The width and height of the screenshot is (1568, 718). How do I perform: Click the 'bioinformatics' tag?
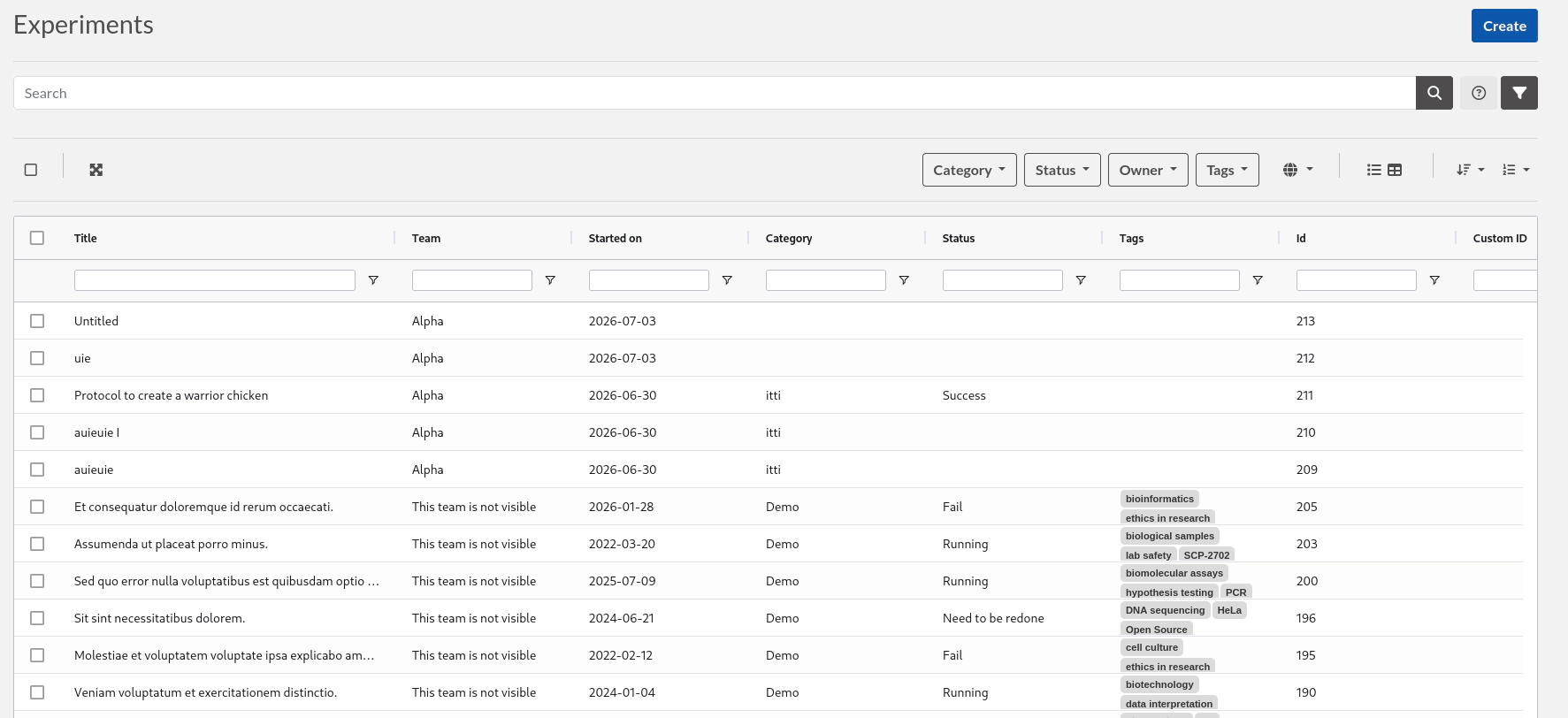pos(1159,499)
